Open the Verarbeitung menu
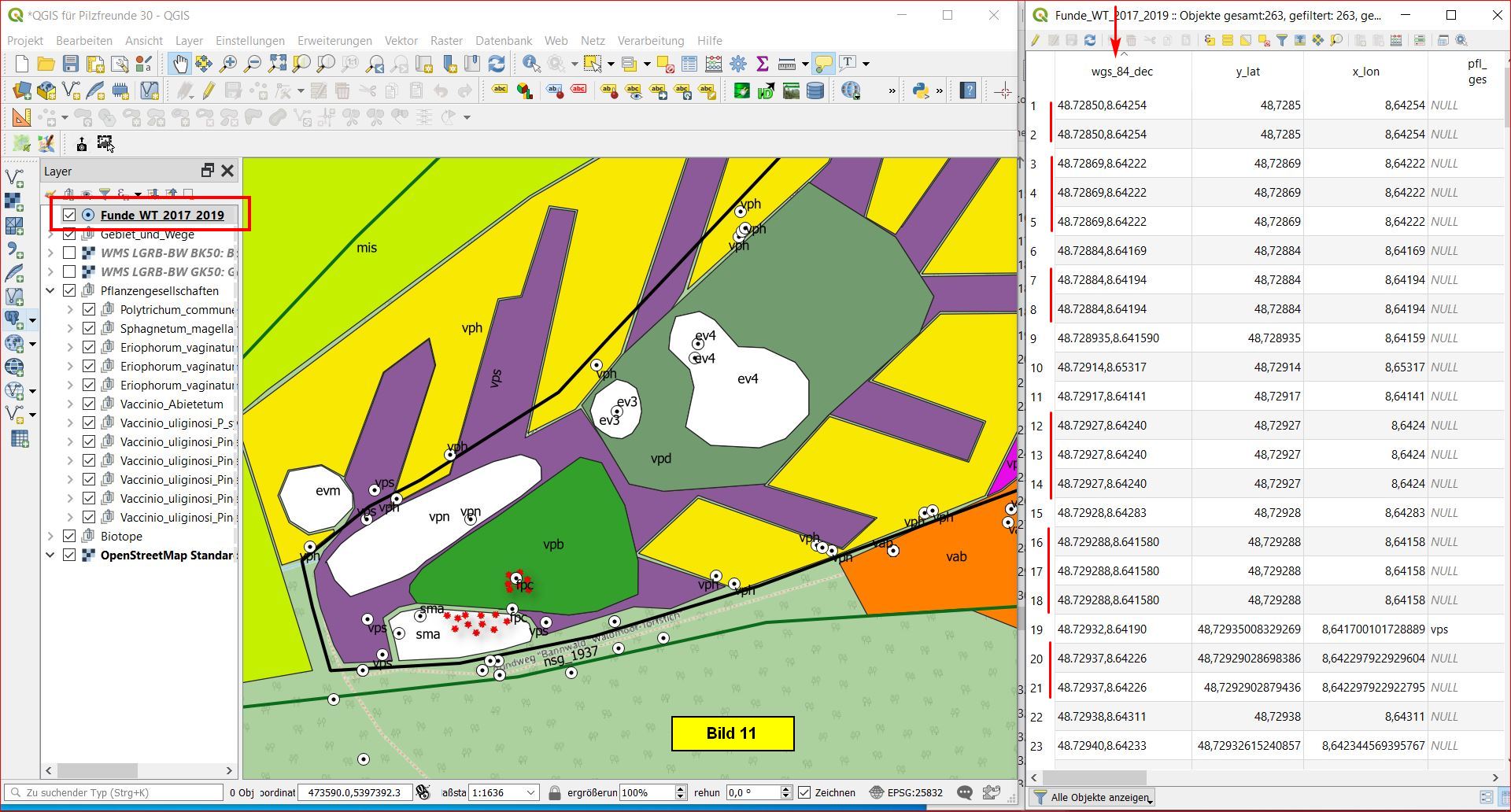 [x=650, y=40]
